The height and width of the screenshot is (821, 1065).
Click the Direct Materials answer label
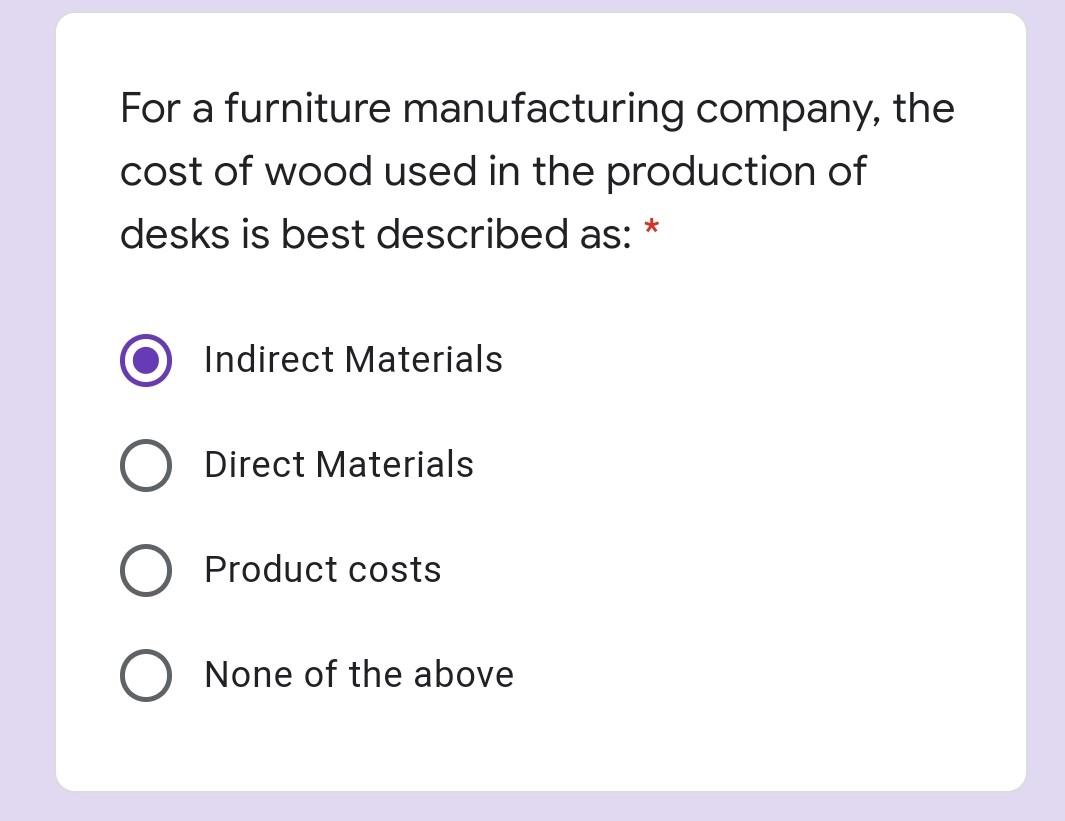[339, 465]
